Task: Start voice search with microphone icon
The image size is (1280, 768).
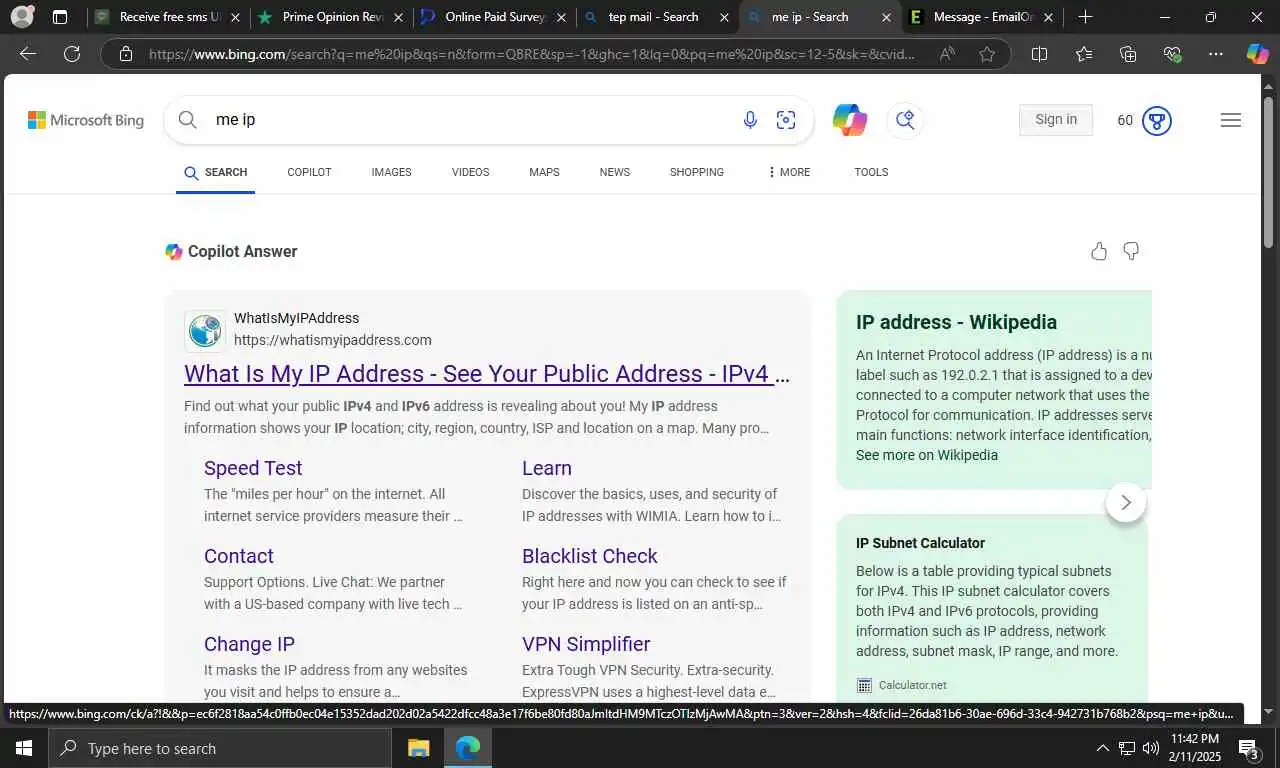Action: tap(750, 120)
